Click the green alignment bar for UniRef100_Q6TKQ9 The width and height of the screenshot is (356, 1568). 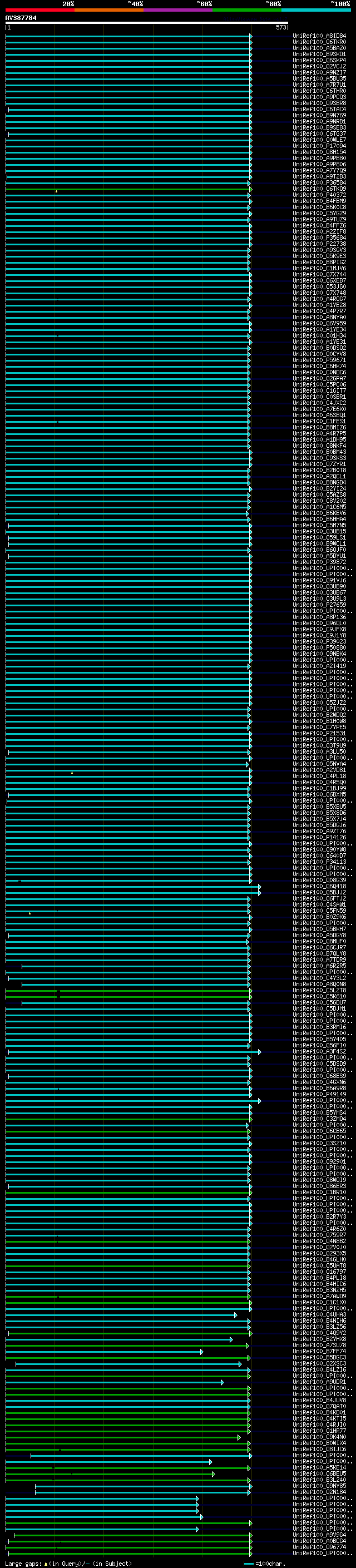(x=128, y=189)
